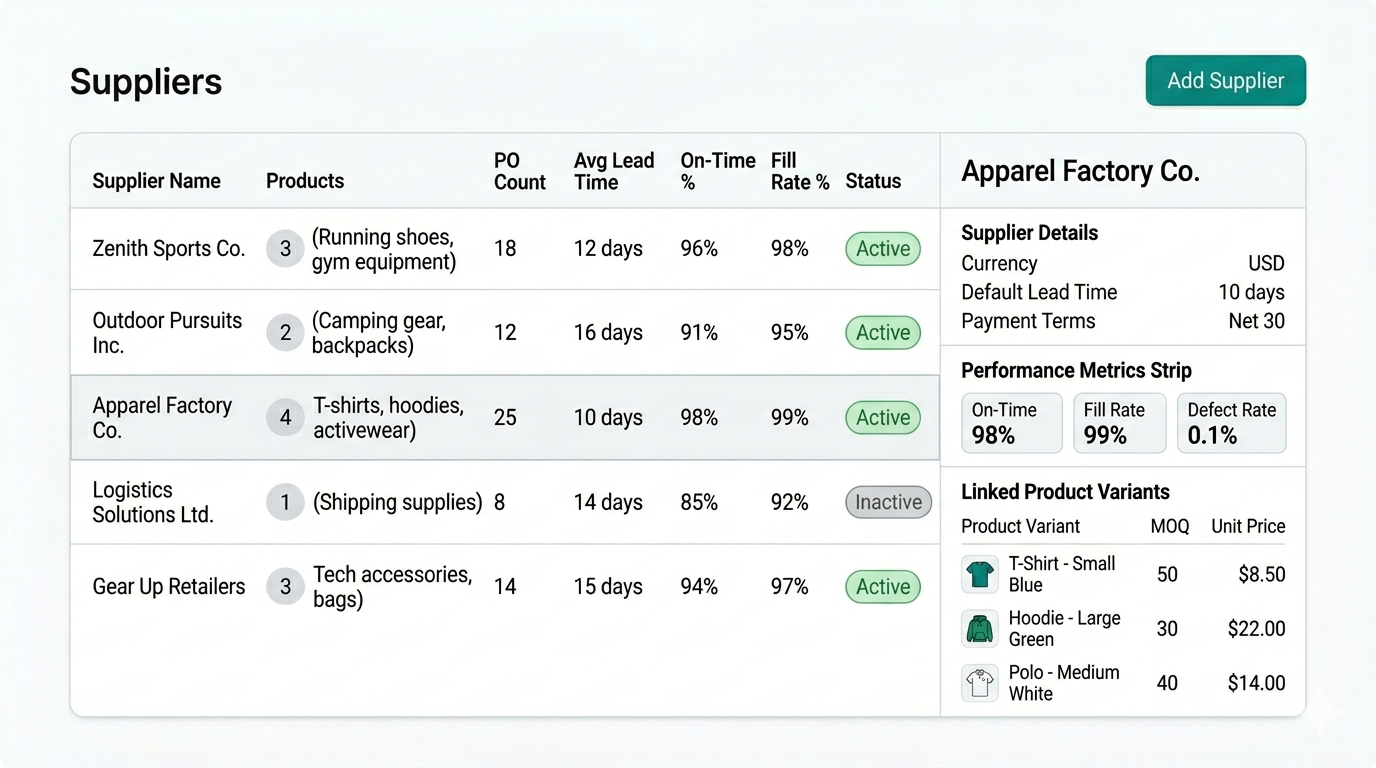Click Outdoor Pursuits product count badge
This screenshot has width=1376, height=768.
pyautogui.click(x=285, y=333)
